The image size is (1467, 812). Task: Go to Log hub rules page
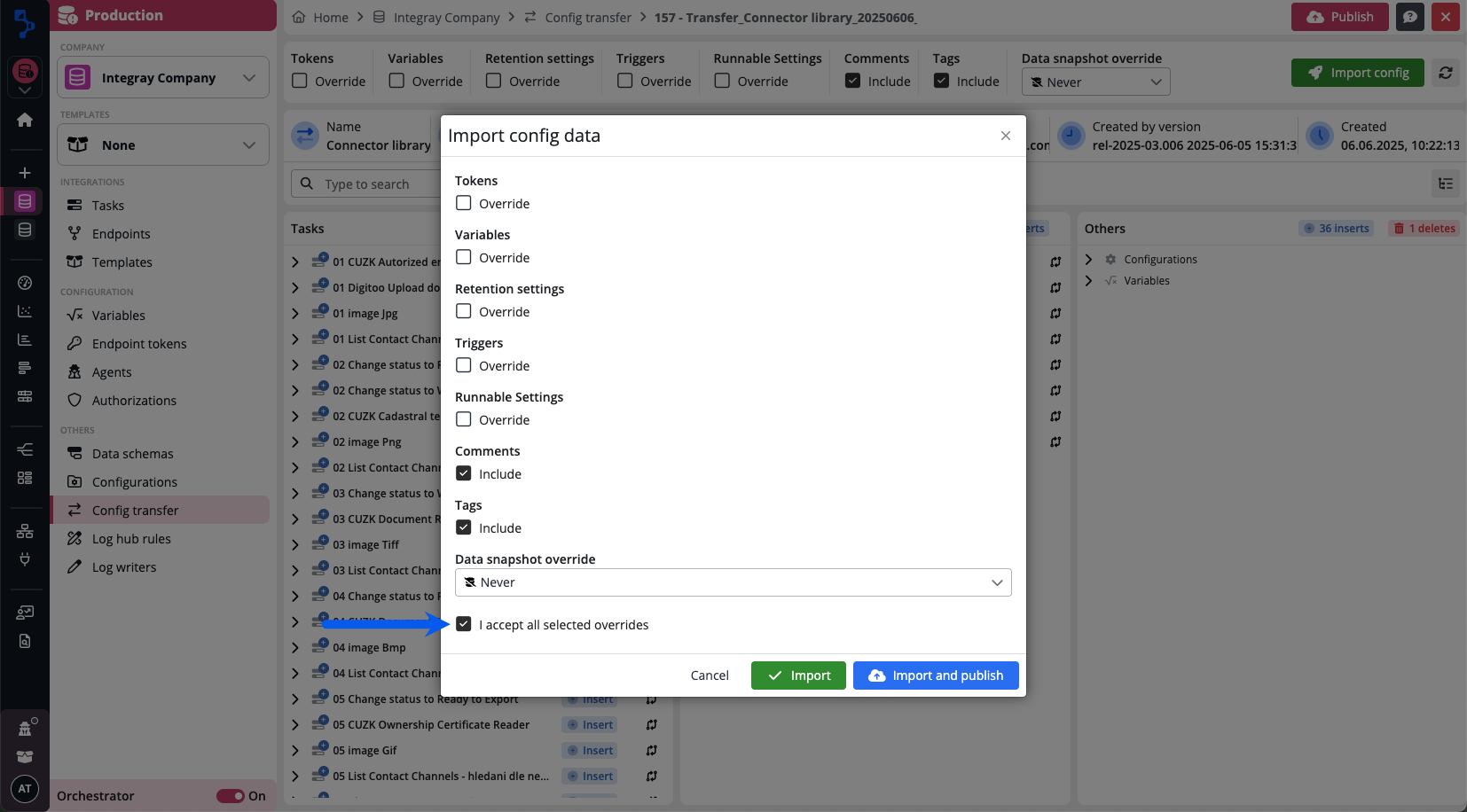pyautogui.click(x=131, y=539)
